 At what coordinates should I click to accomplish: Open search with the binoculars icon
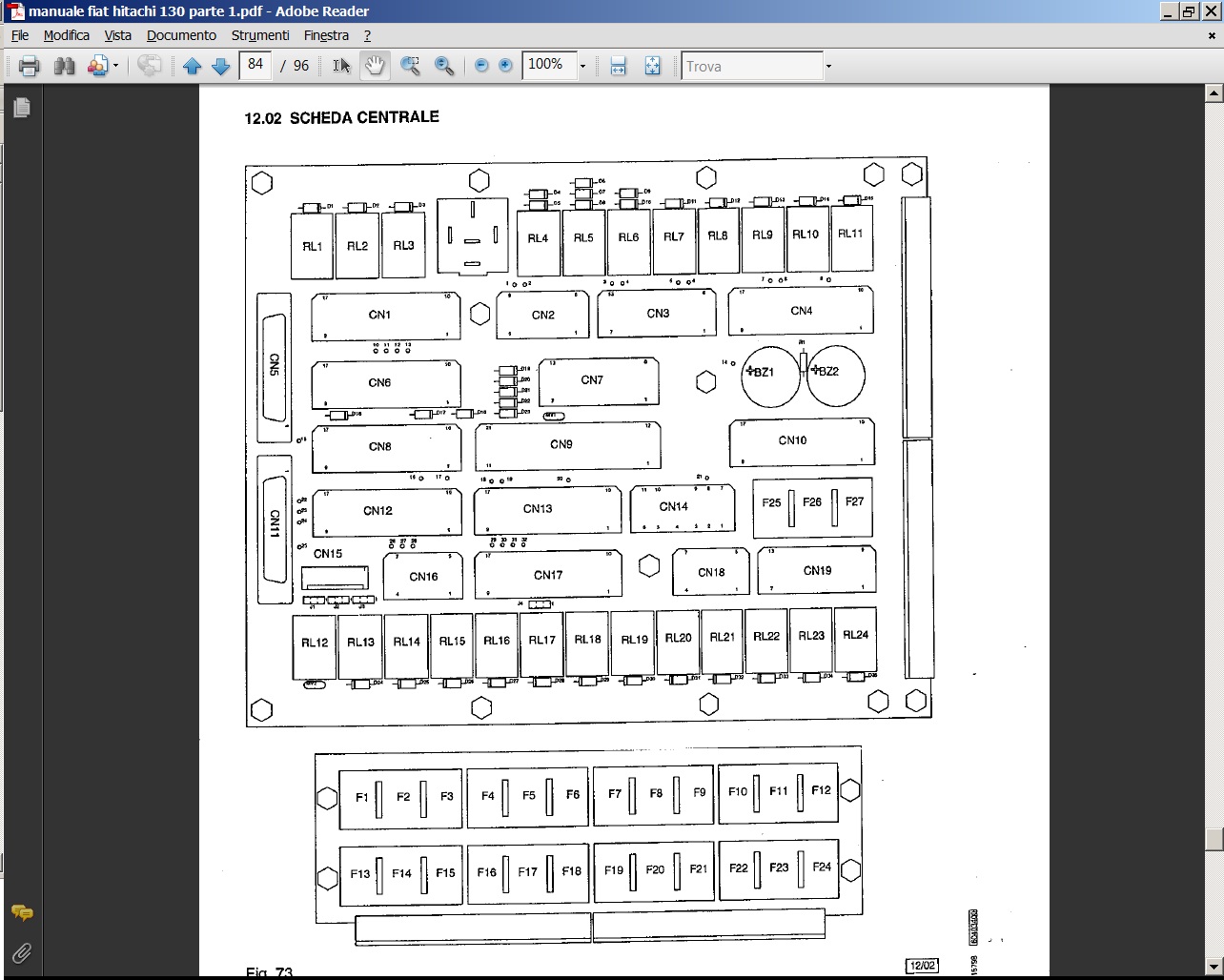tap(64, 66)
